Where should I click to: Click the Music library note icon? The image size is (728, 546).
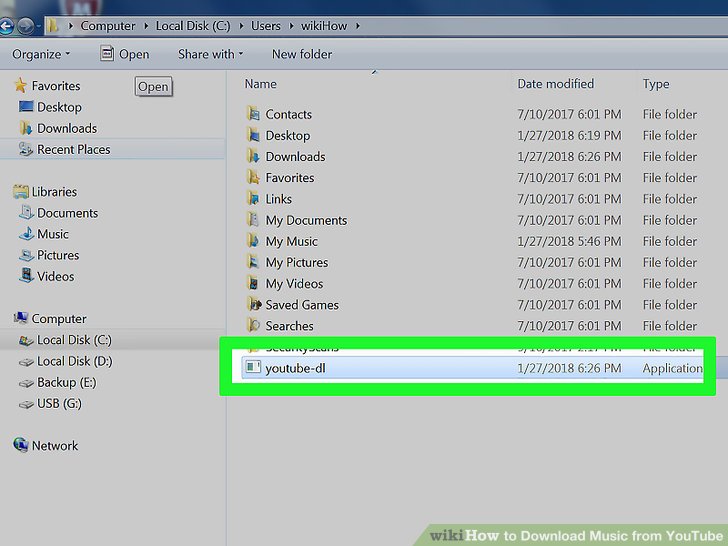26,234
